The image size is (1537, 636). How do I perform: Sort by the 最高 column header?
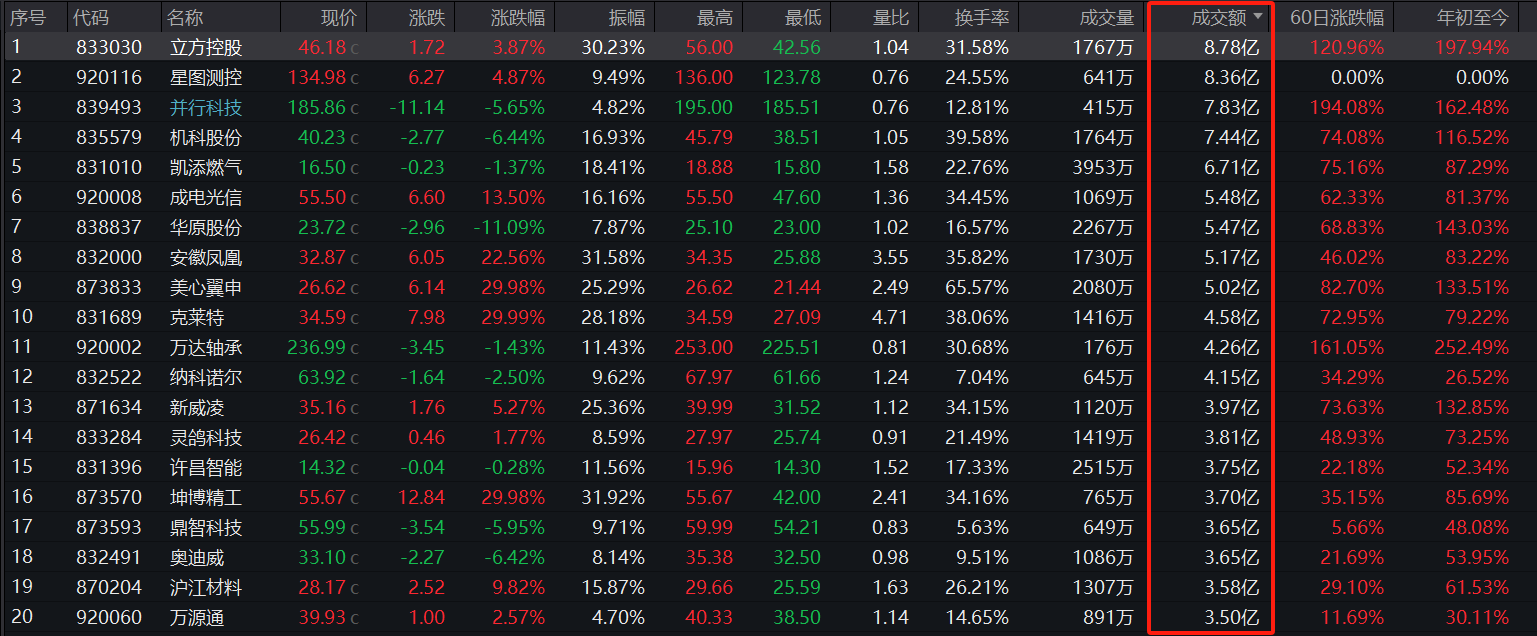715,17
